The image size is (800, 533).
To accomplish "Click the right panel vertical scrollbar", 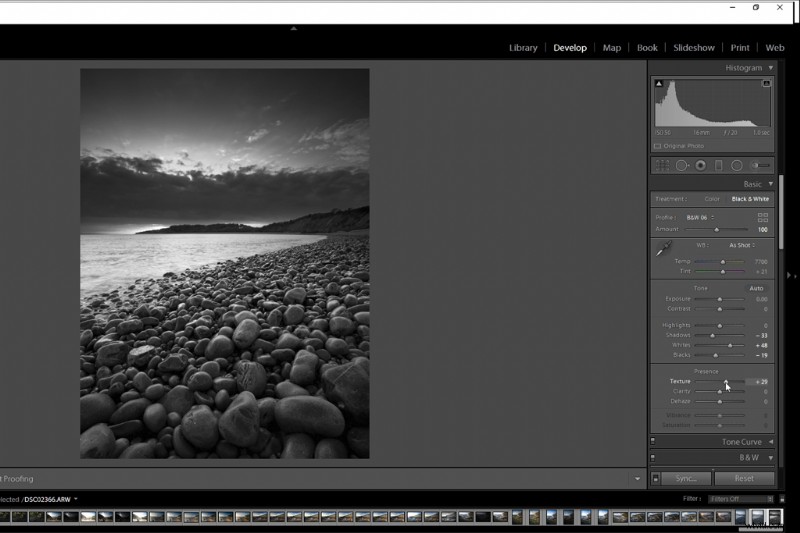I will tap(781, 212).
